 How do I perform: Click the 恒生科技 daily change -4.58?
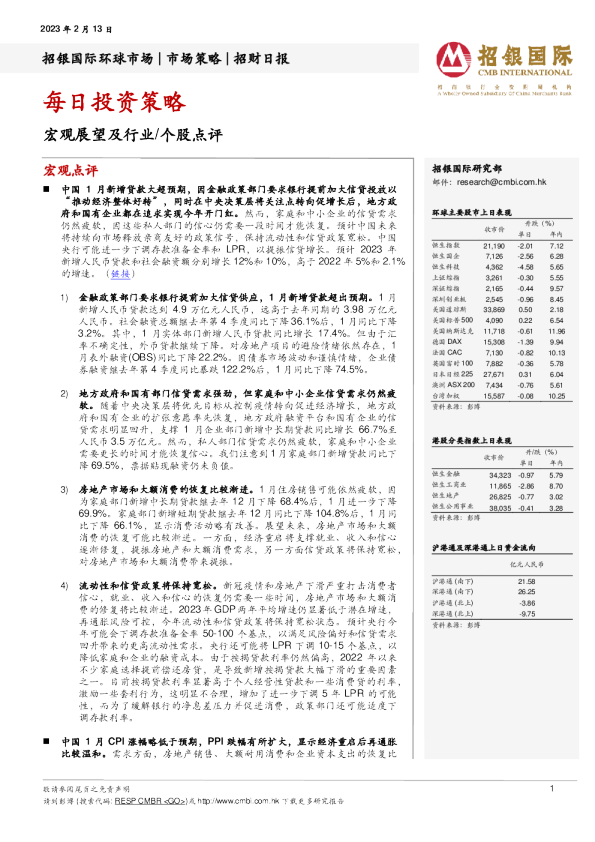525,267
